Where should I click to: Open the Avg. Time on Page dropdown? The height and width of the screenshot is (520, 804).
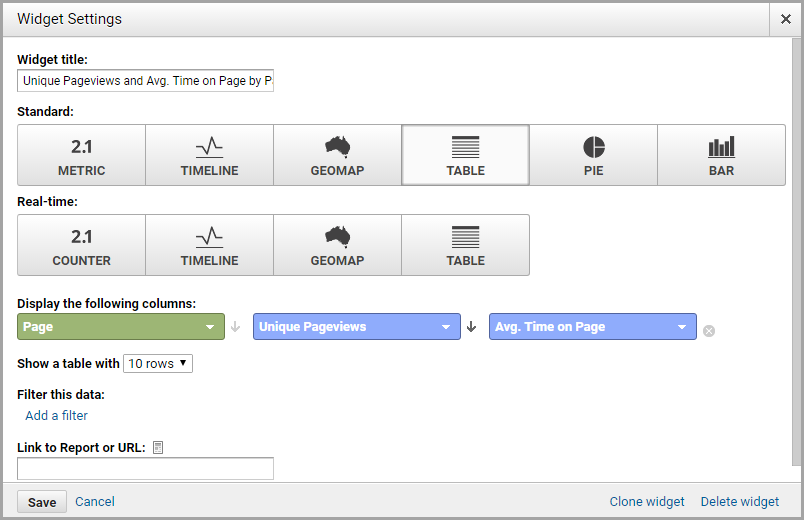point(593,327)
